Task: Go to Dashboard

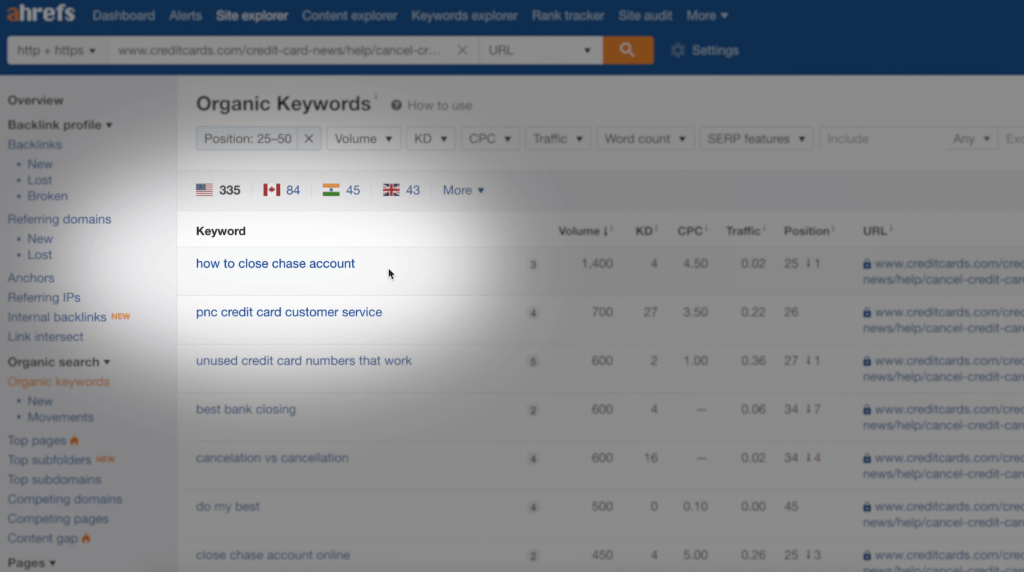Action: coord(123,15)
